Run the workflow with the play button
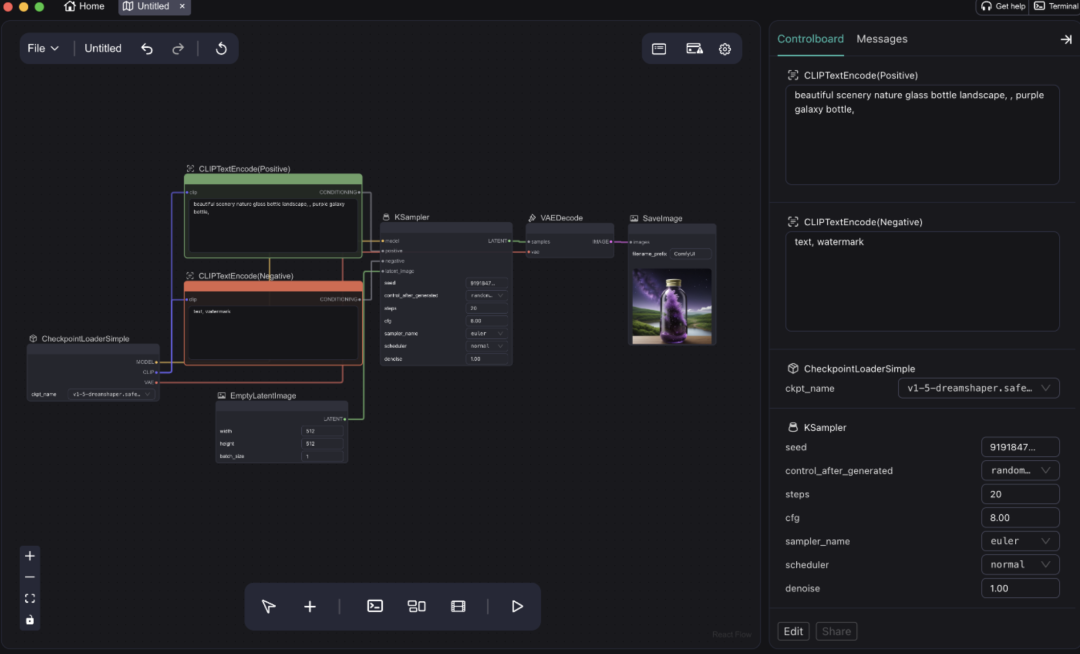This screenshot has height=654, width=1080. (x=517, y=606)
